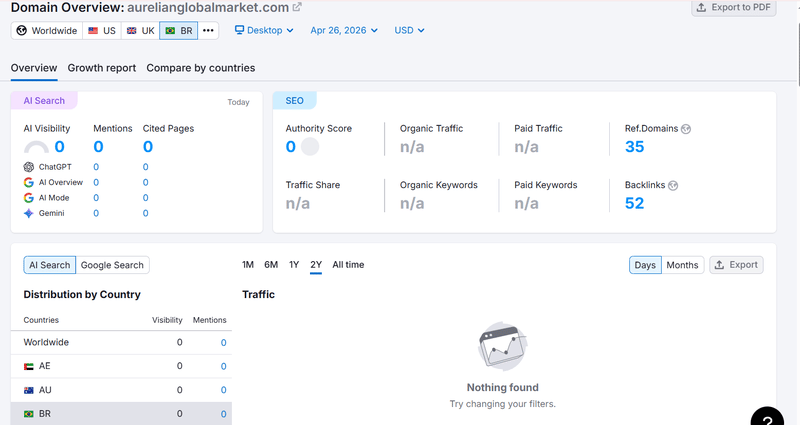Image resolution: width=800 pixels, height=425 pixels.
Task: Click the Cited Pages total value 0
Action: pos(148,147)
